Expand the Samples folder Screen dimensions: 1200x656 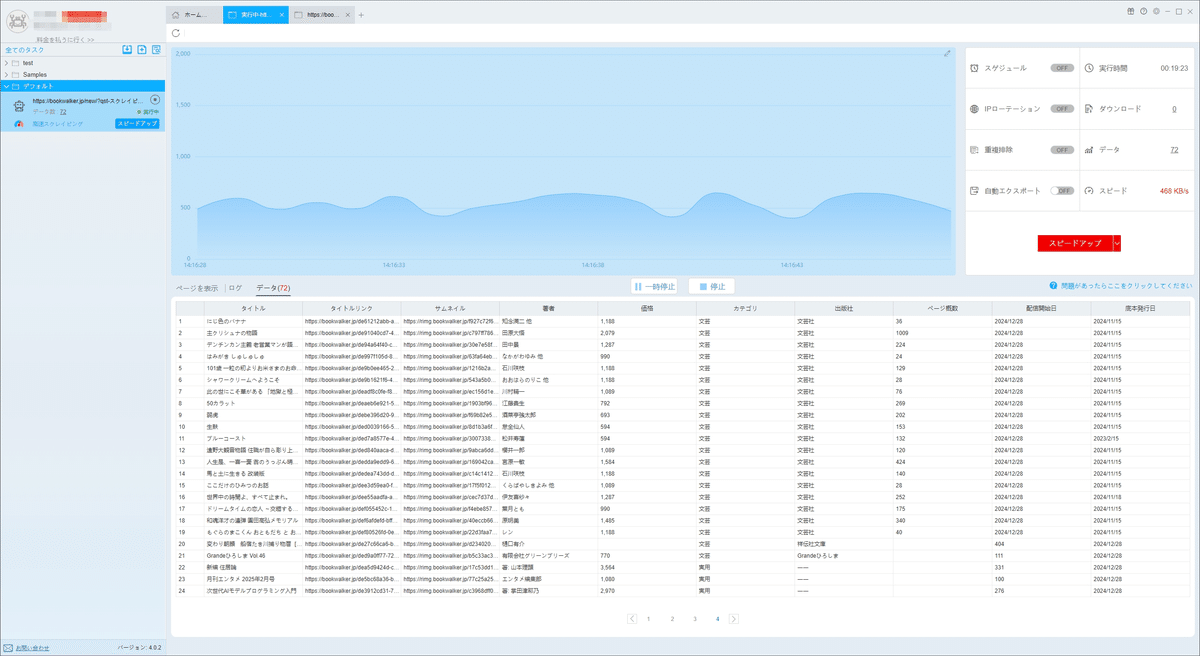pos(6,75)
